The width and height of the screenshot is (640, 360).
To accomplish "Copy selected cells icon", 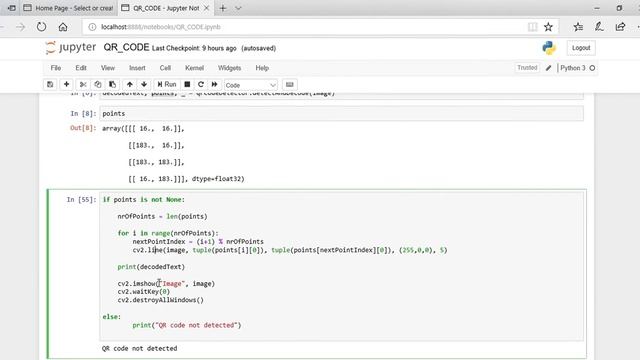I will (98, 84).
